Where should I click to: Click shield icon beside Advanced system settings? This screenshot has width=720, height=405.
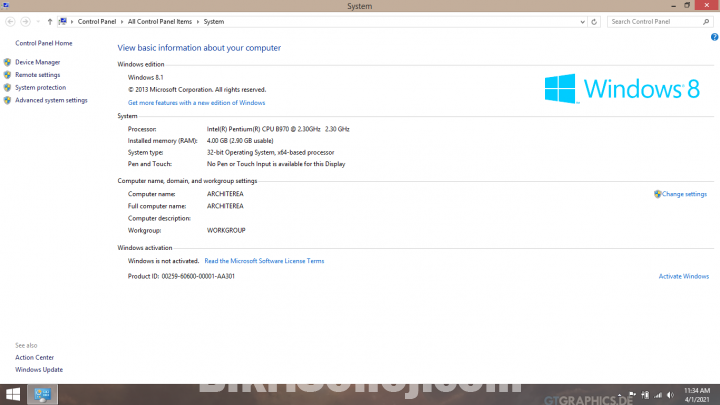(x=7, y=100)
